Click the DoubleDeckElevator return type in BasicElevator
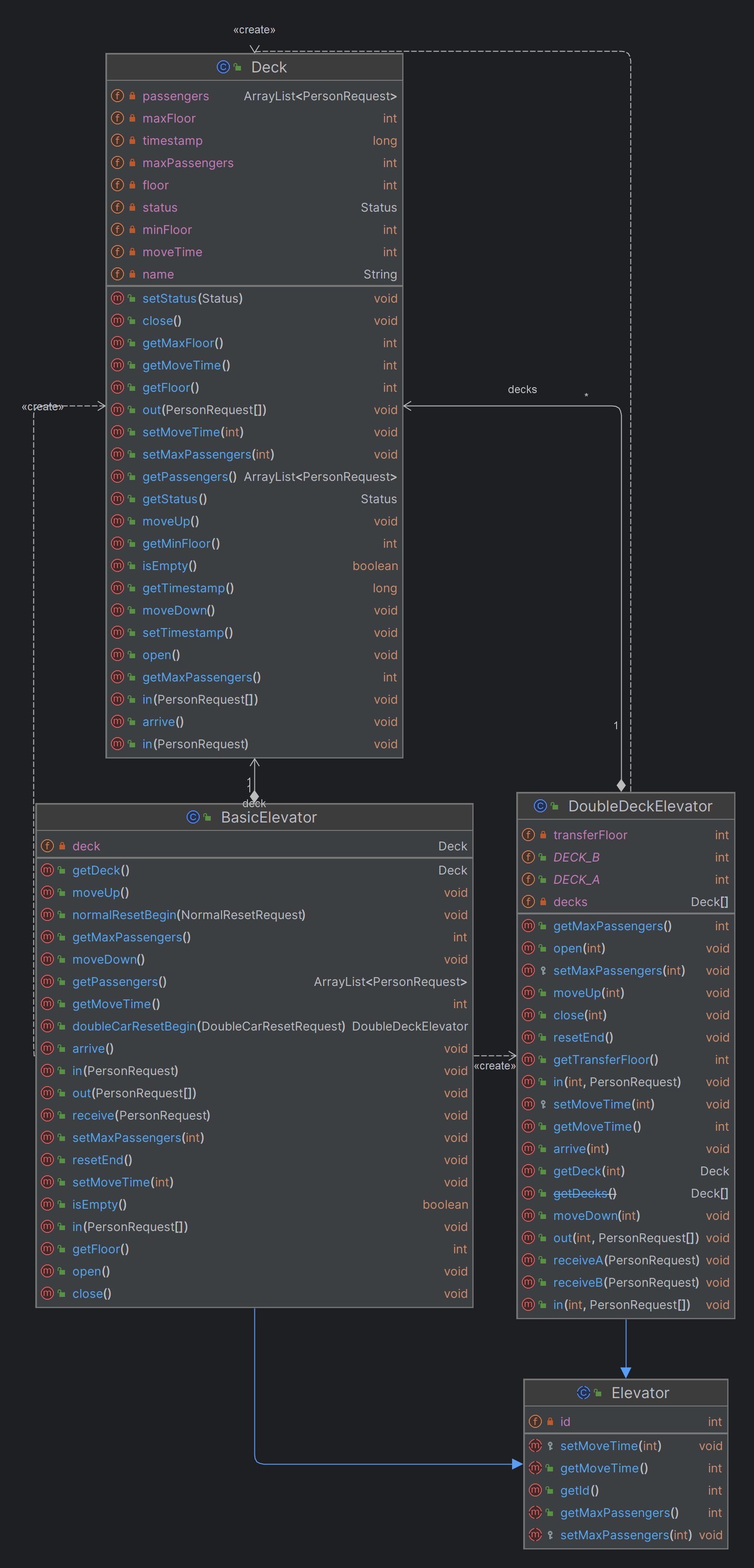The height and width of the screenshot is (1568, 754). coord(409,1026)
